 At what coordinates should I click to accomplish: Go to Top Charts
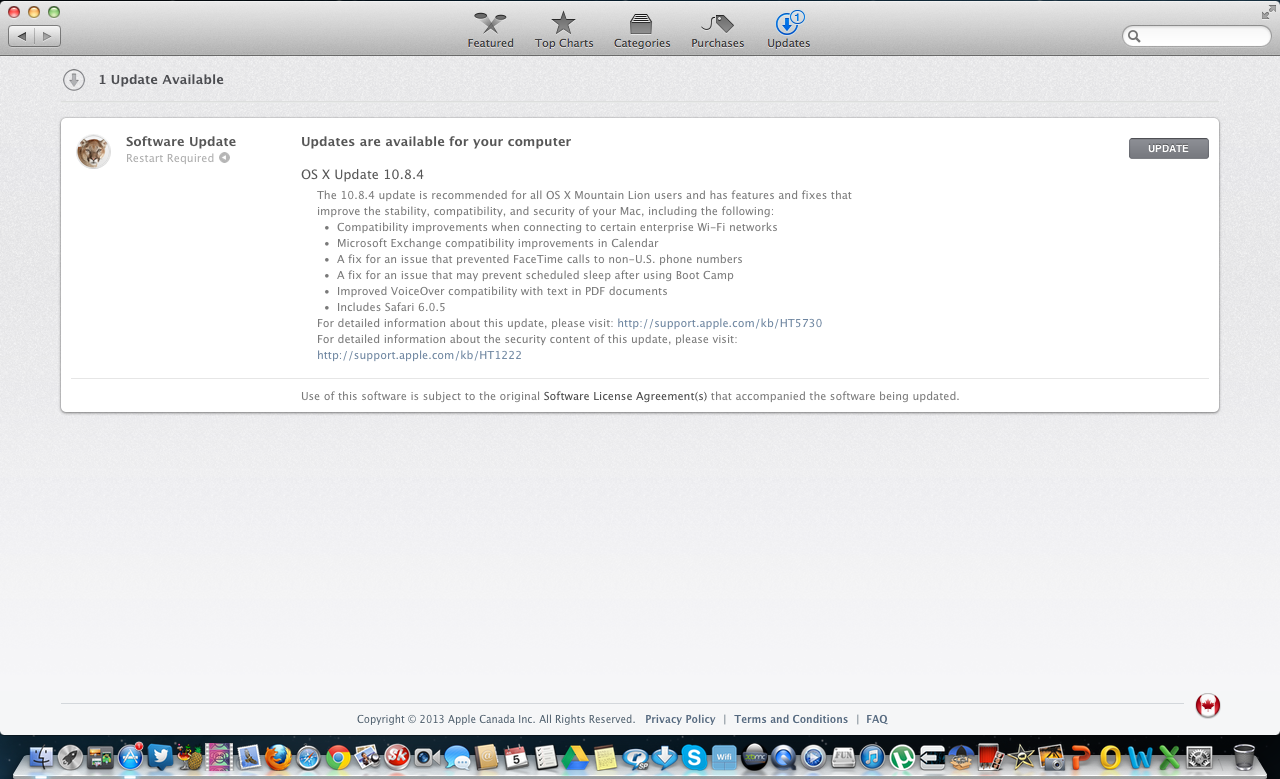point(564,30)
